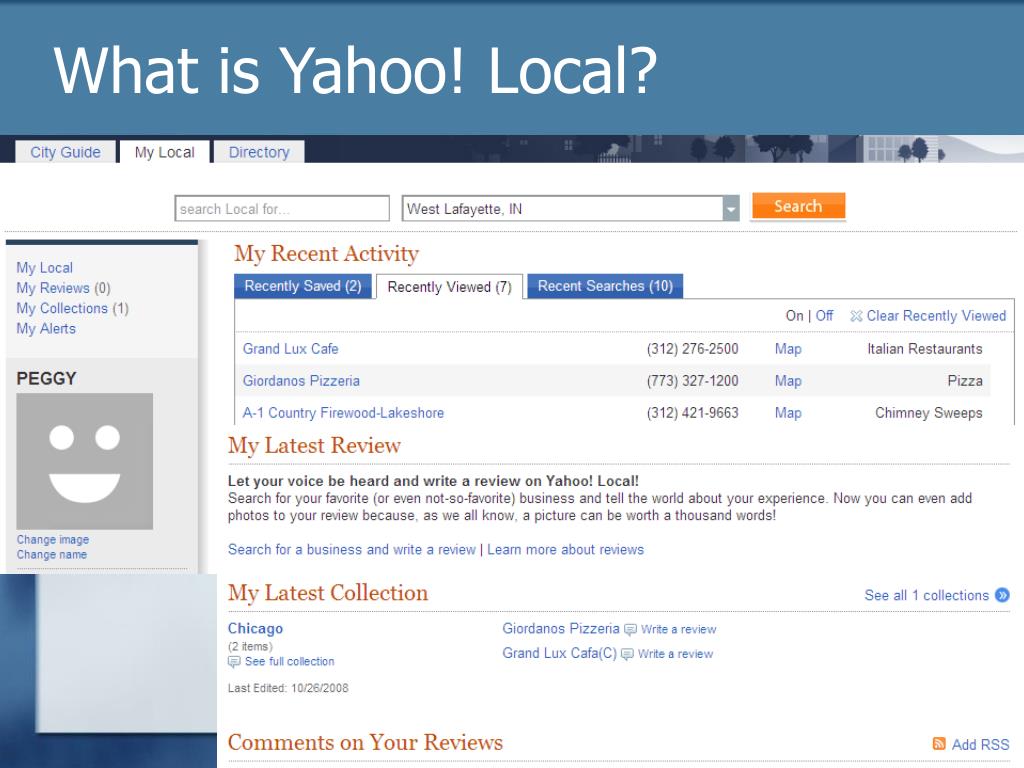Image resolution: width=1024 pixels, height=768 pixels.
Task: Turn recently viewed tracking On
Action: (x=794, y=315)
